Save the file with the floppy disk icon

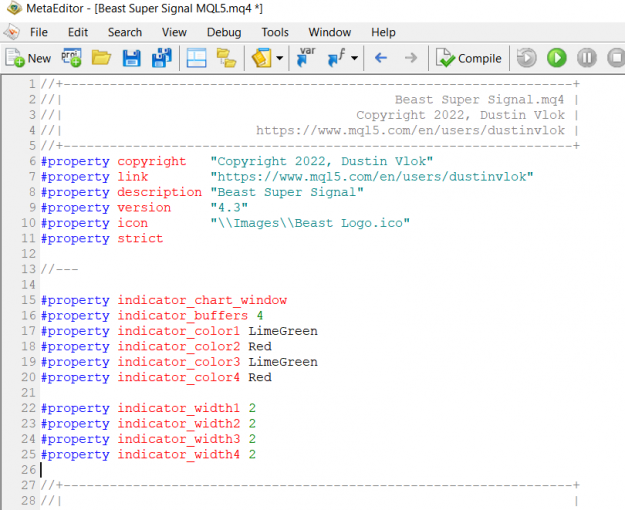click(x=132, y=58)
